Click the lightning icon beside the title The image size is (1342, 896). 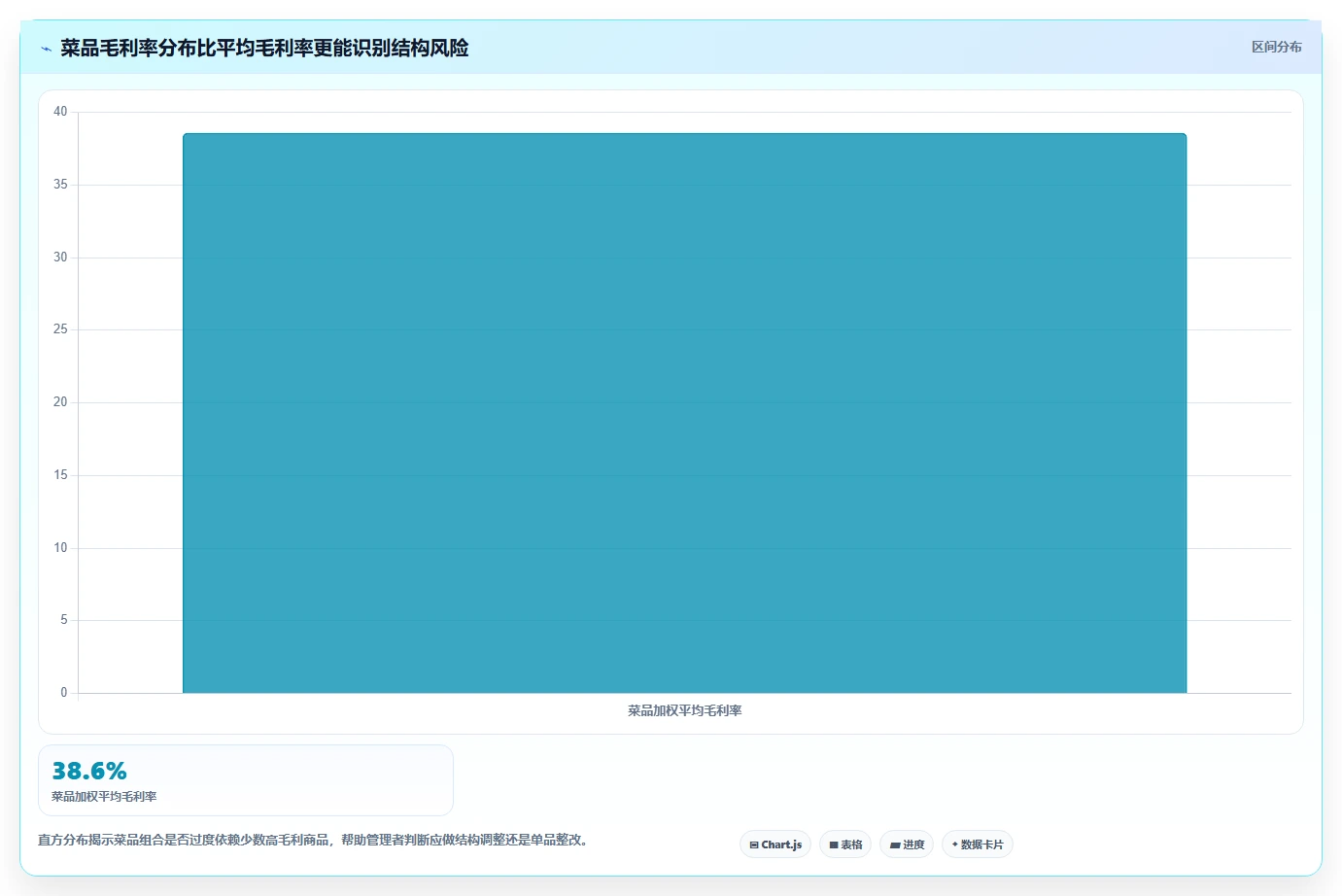coord(46,49)
